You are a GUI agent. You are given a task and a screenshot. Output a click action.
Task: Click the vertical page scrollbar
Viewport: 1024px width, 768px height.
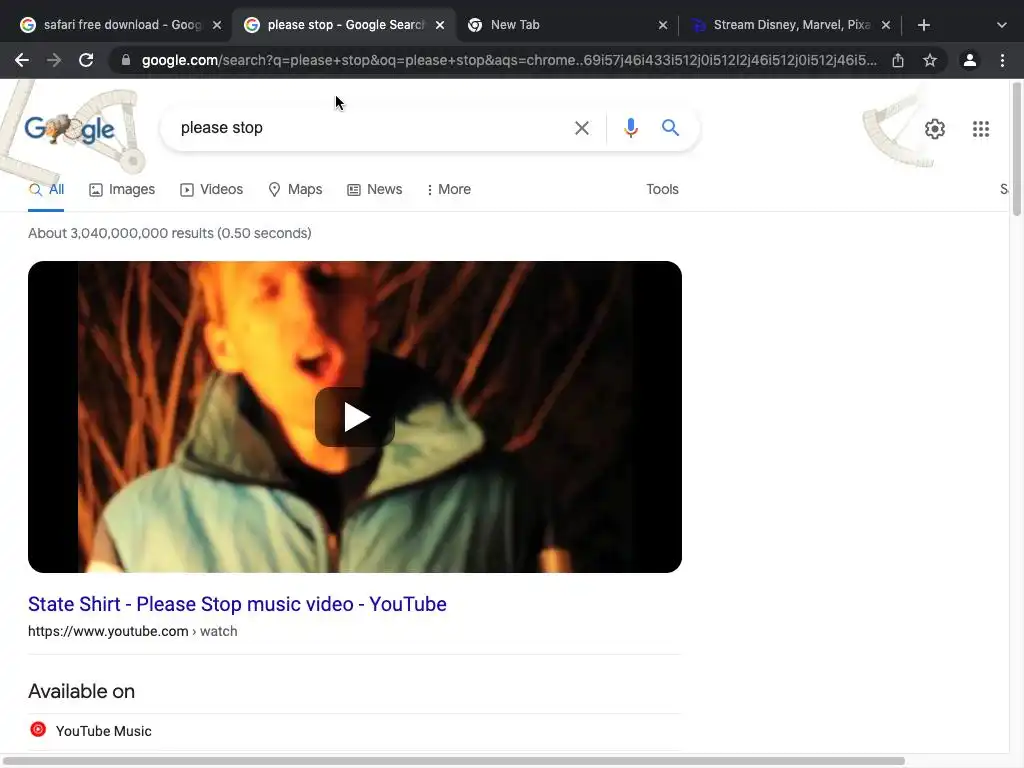pos(1016,150)
